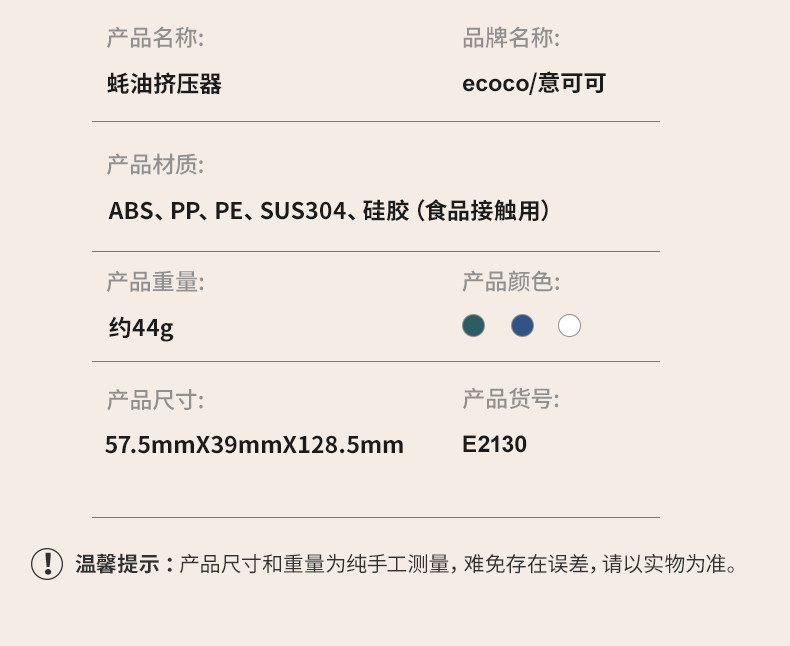
Task: Select the white color swatch
Action: [x=569, y=325]
